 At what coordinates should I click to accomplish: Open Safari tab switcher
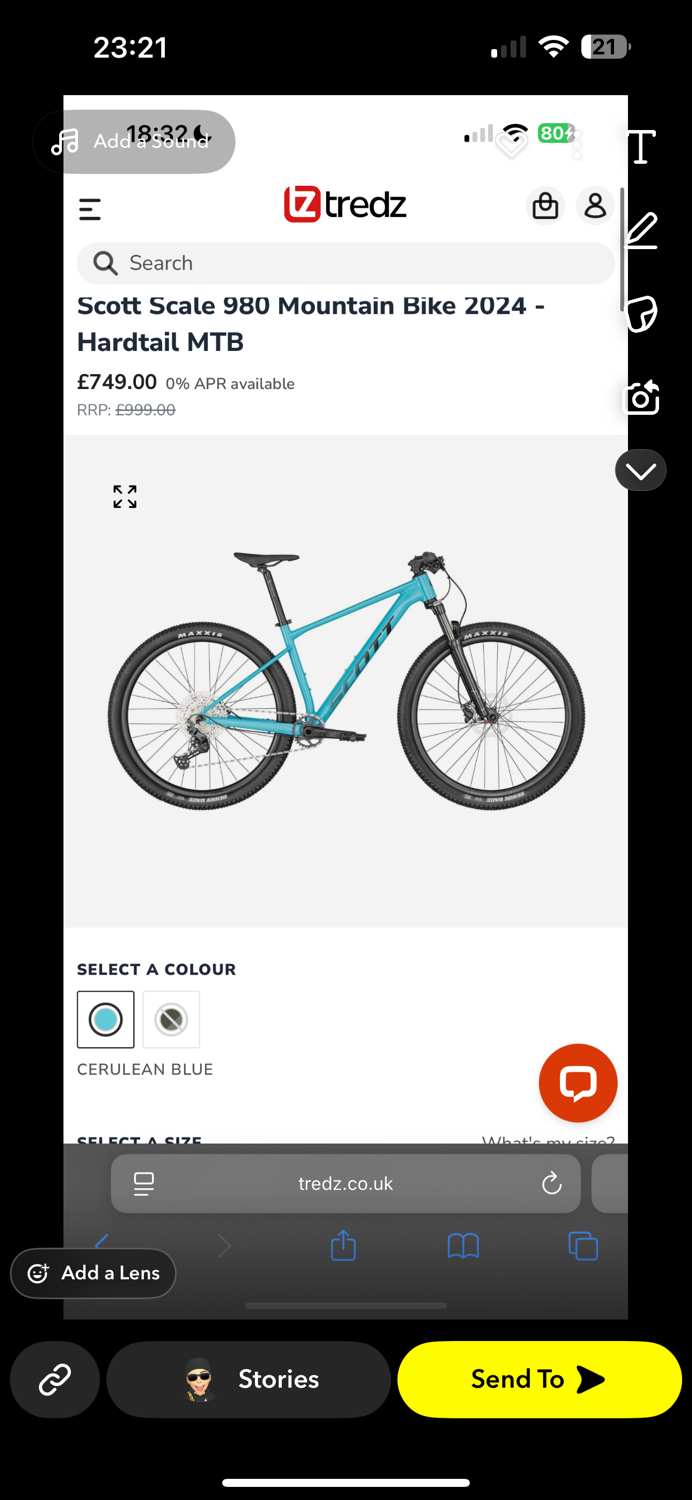click(x=583, y=1245)
